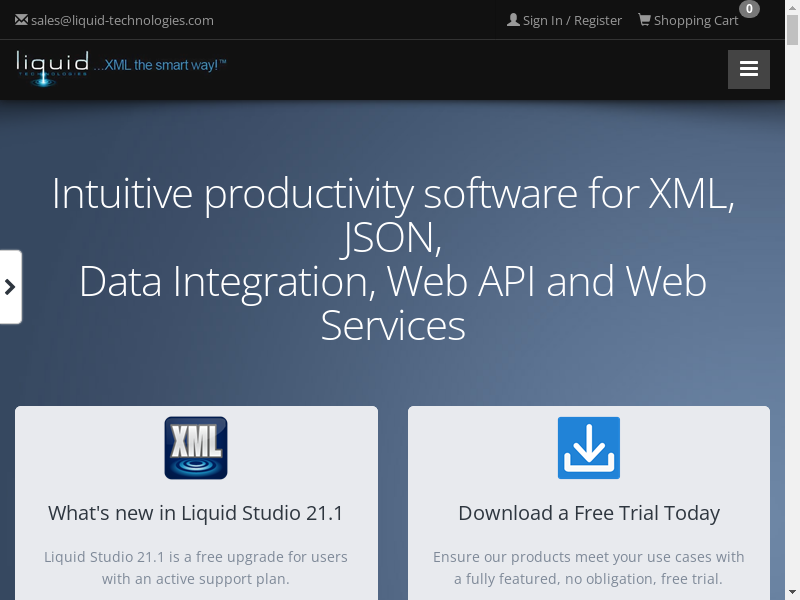Click the vertical scrollbar thumb

coord(792,30)
